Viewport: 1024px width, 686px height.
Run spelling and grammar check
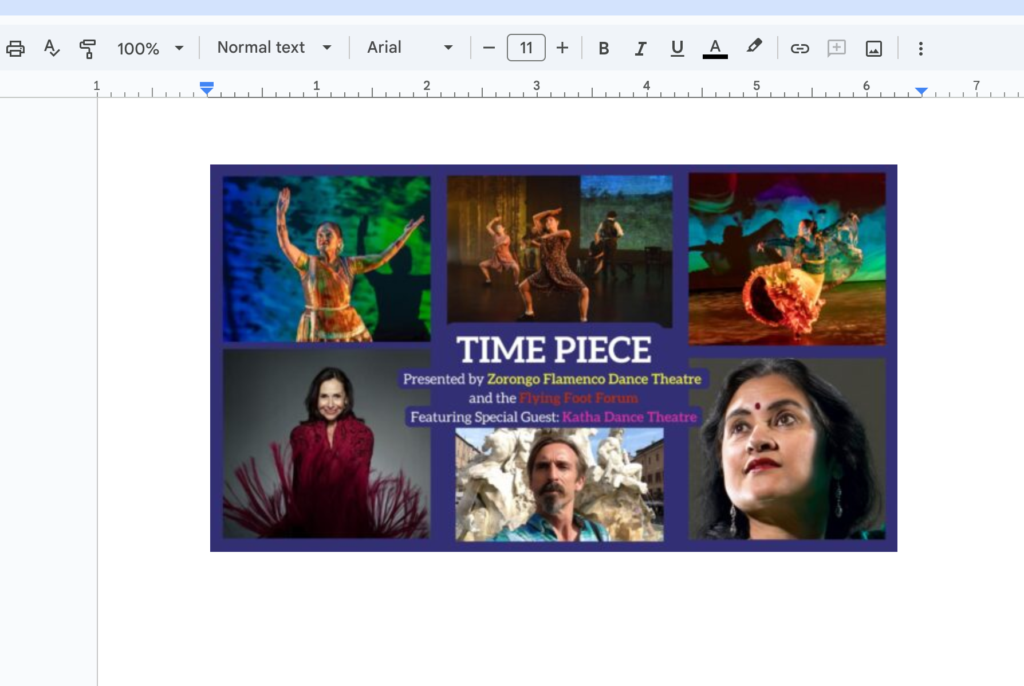[x=52, y=48]
